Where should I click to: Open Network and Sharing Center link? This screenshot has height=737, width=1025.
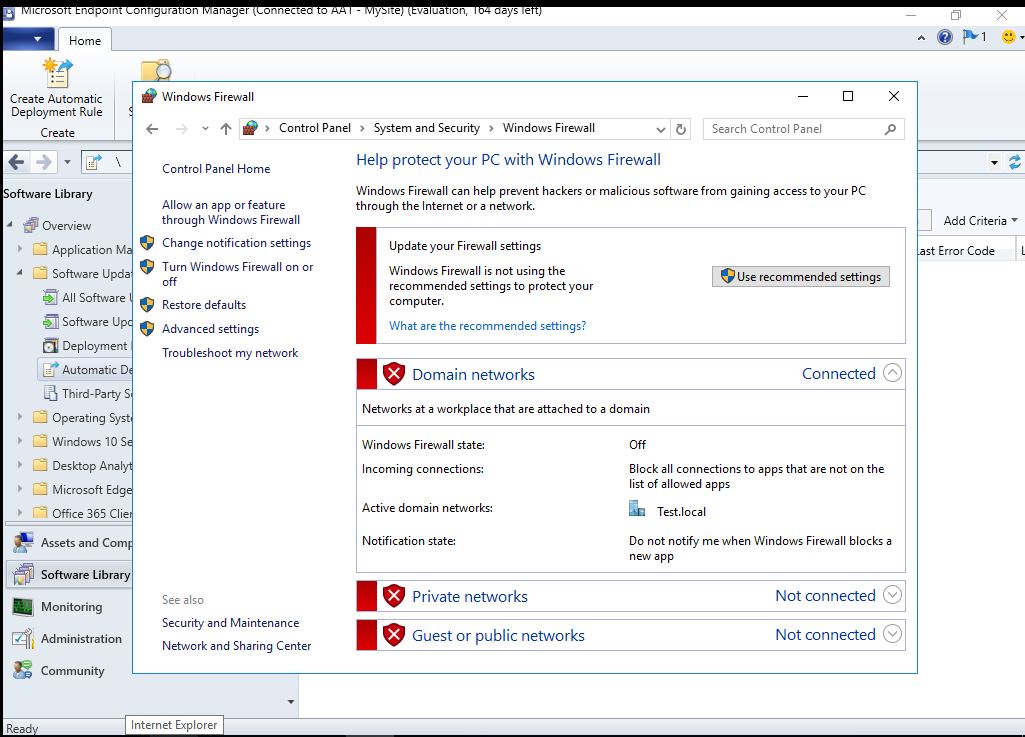237,645
